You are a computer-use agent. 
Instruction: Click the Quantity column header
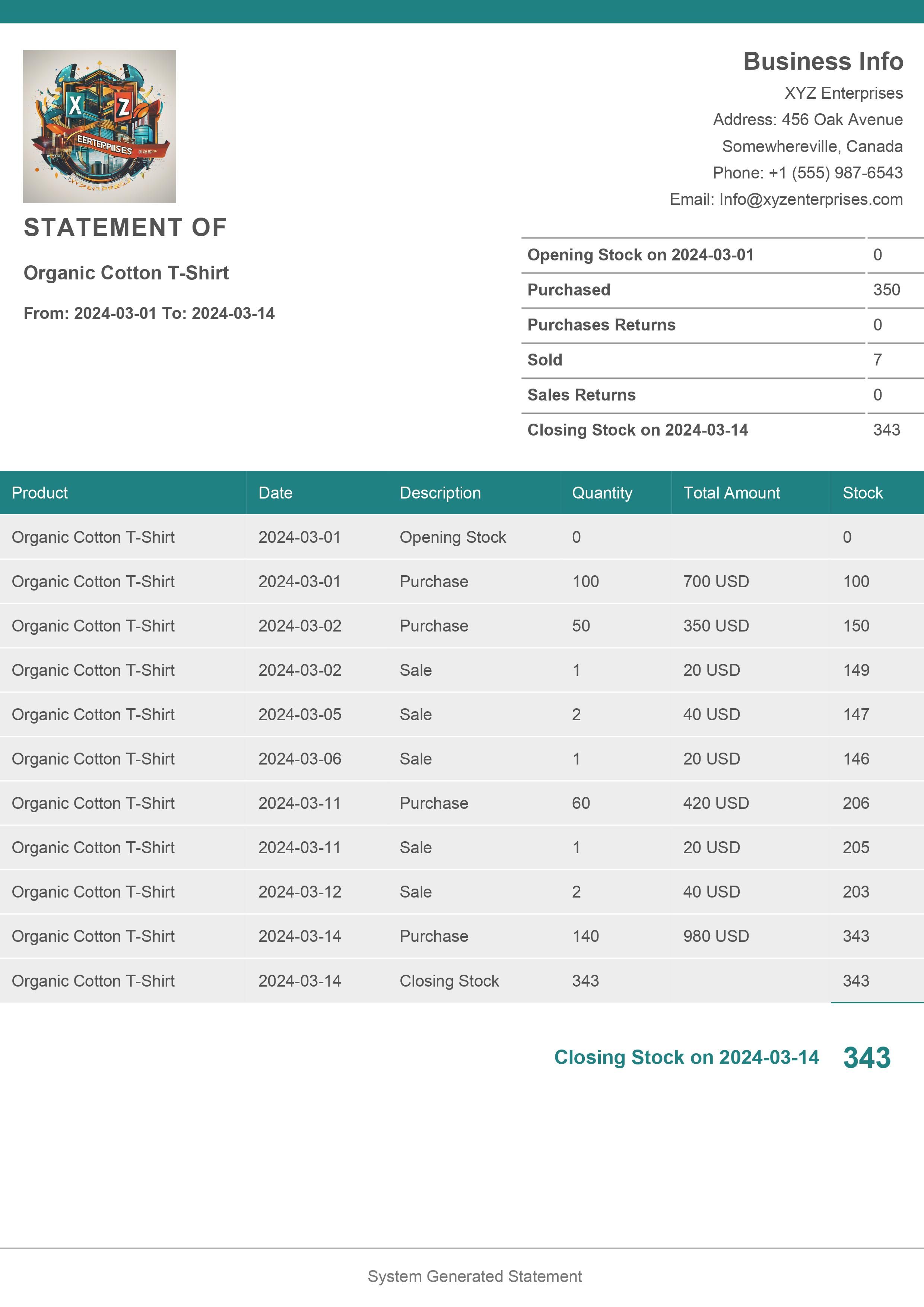602,493
